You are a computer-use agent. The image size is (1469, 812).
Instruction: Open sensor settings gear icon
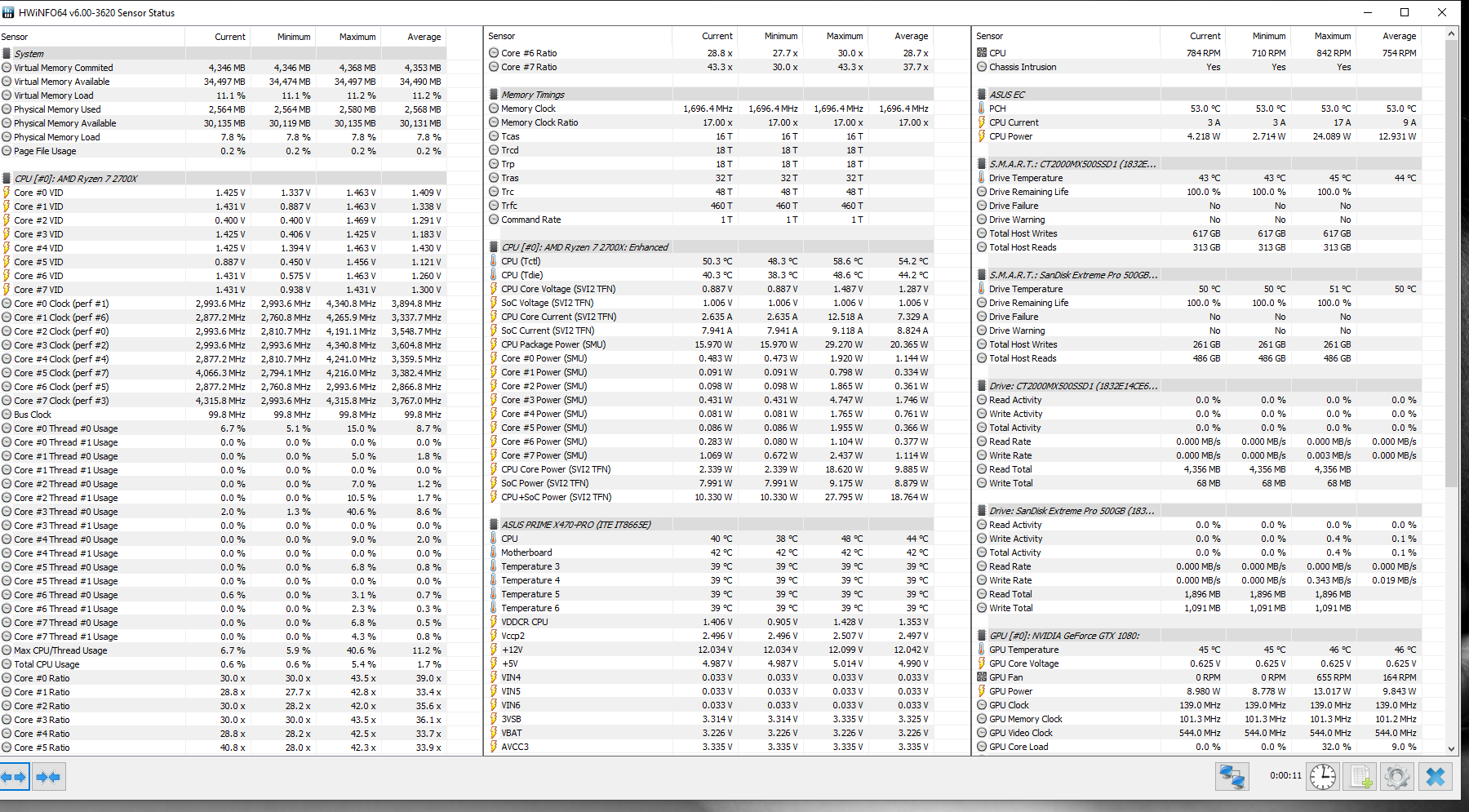pos(1397,776)
